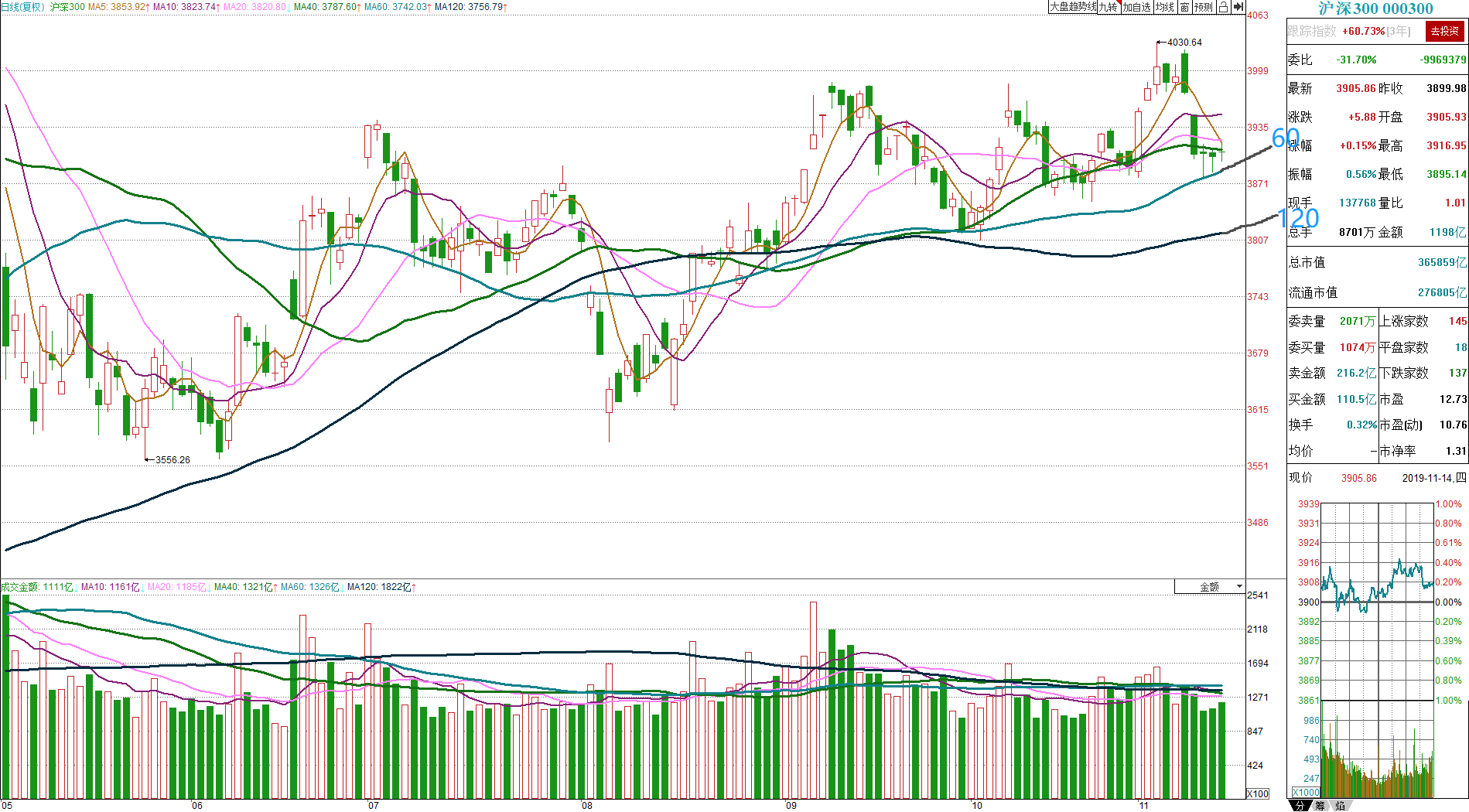Click the red 去投资 button
1469x812 pixels.
pos(1444,31)
